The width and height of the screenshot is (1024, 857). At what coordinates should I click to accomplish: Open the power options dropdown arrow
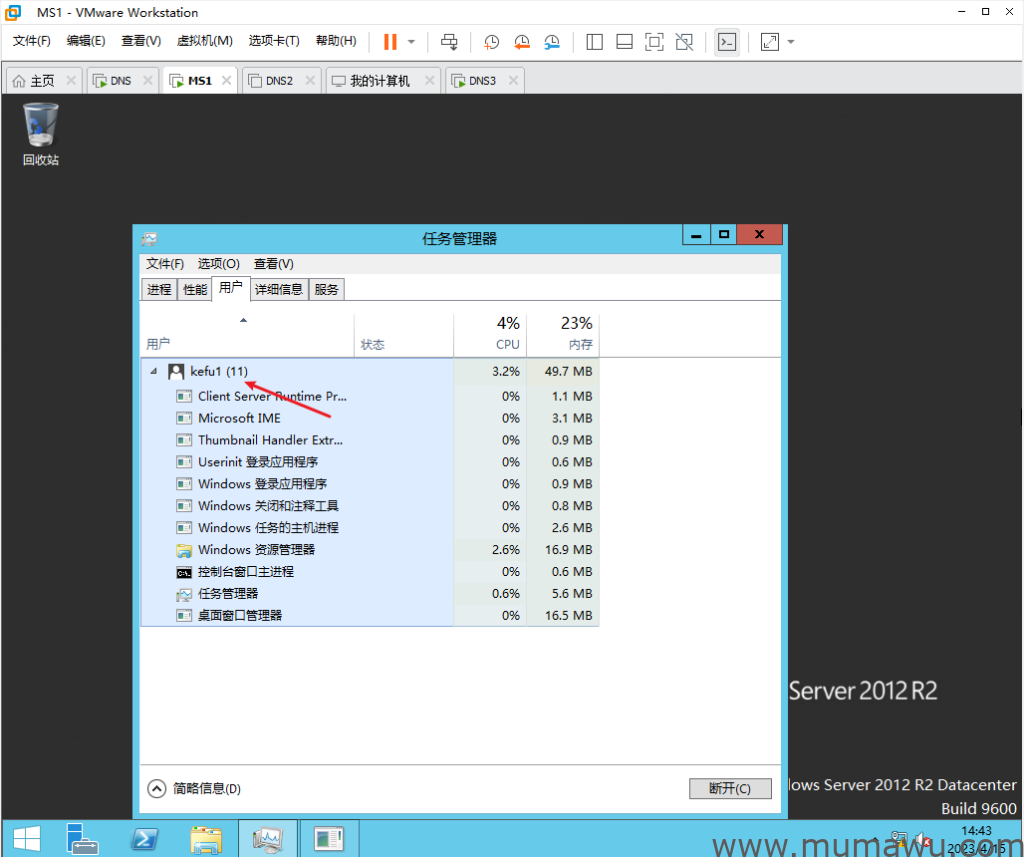(411, 42)
